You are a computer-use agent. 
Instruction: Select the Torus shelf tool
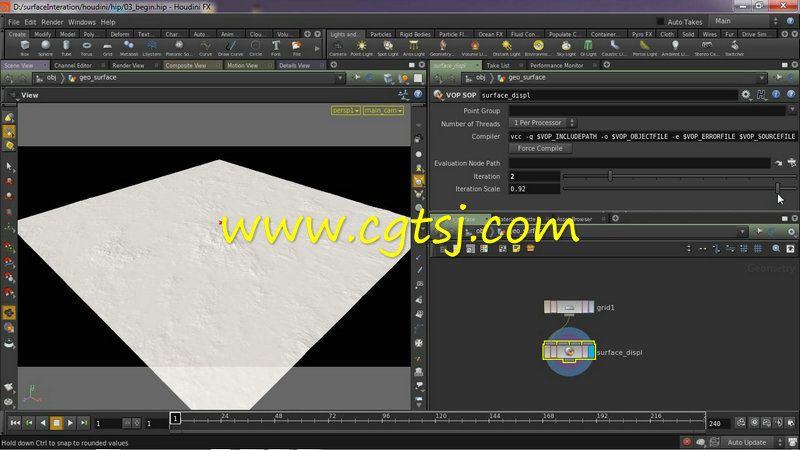click(x=87, y=48)
